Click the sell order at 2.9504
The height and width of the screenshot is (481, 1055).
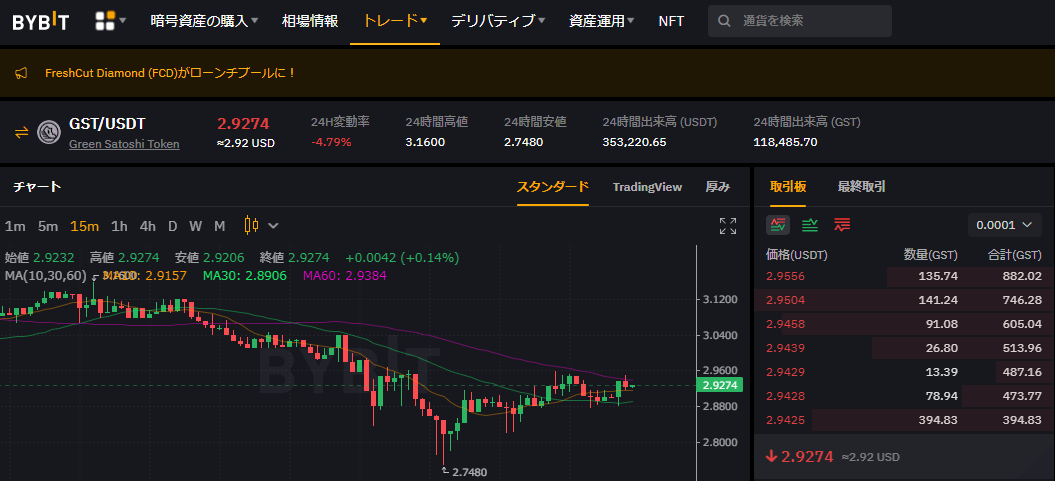point(904,300)
